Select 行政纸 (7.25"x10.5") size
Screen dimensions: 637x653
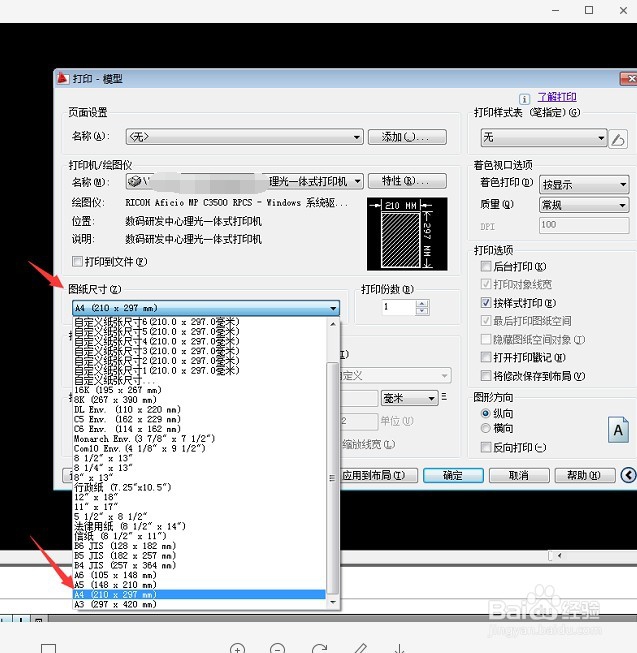tap(199, 487)
